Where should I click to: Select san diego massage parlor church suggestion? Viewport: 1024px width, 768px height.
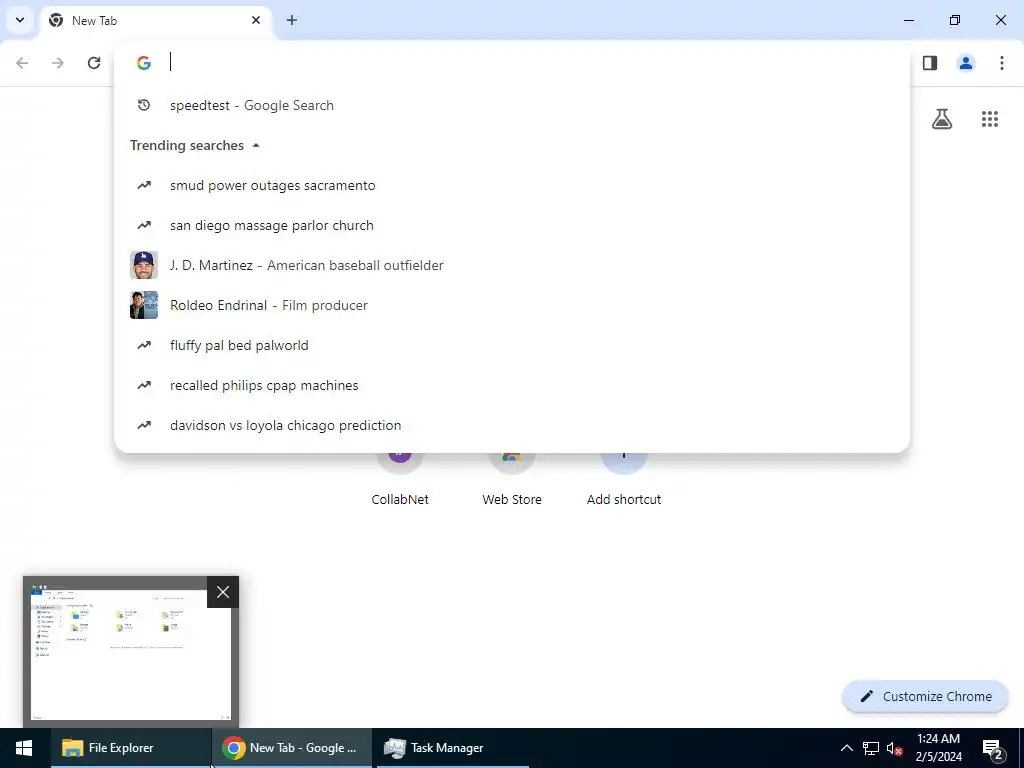[511, 225]
